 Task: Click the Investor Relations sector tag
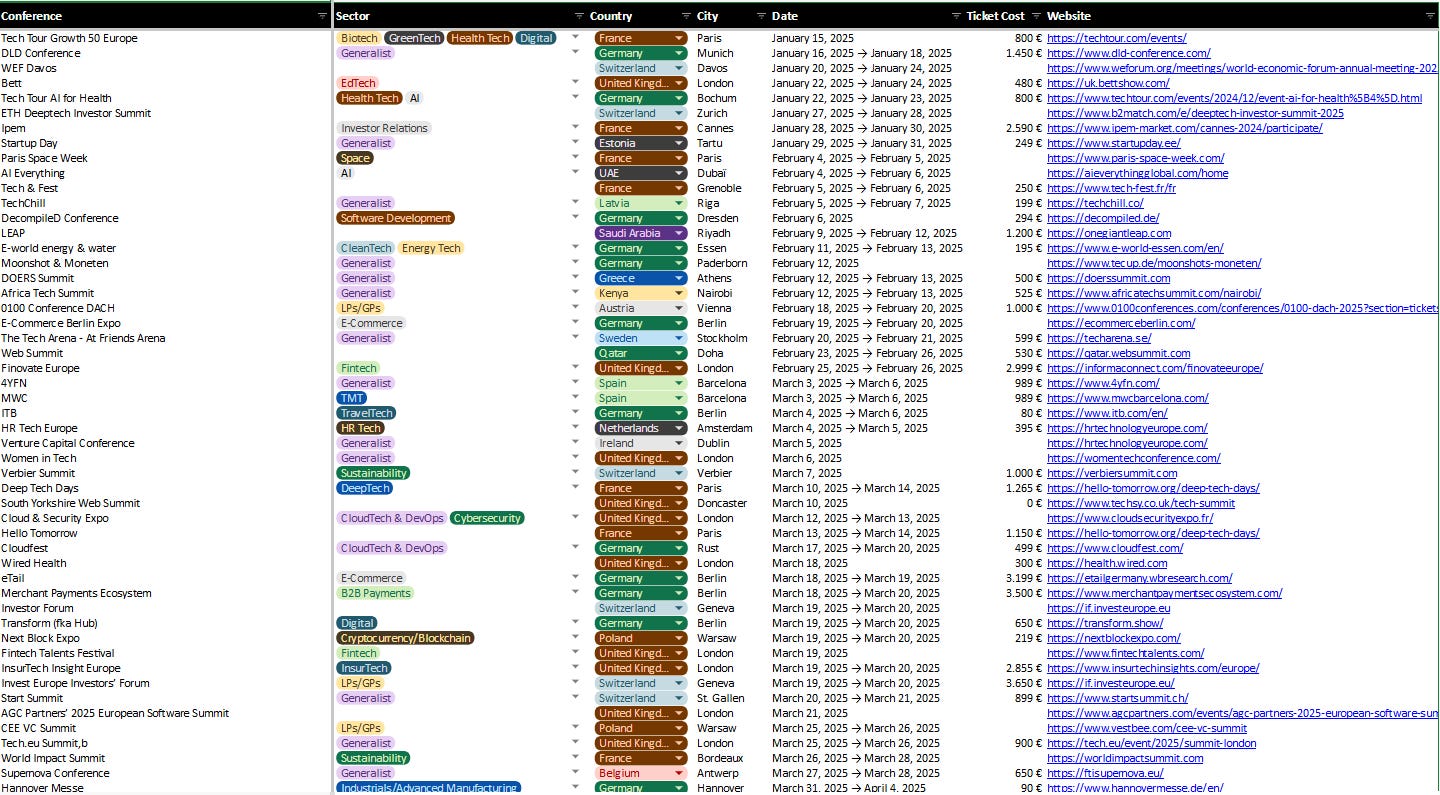(x=384, y=128)
